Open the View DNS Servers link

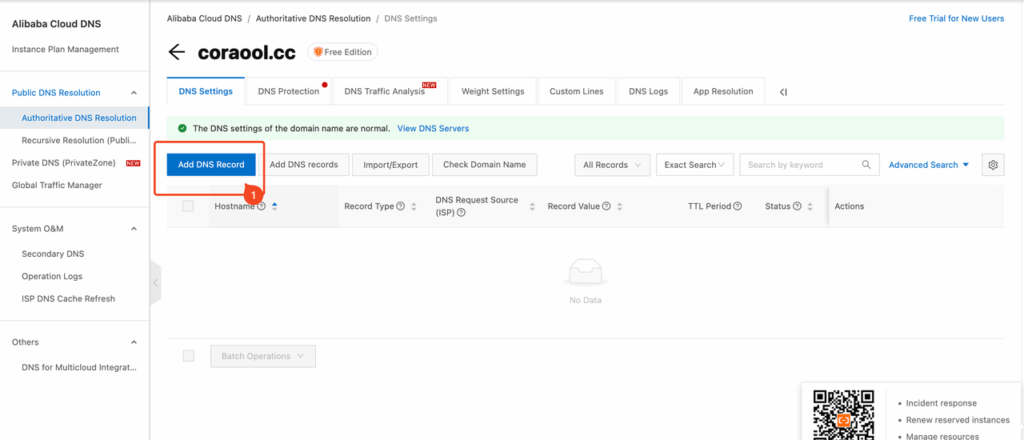pos(433,129)
